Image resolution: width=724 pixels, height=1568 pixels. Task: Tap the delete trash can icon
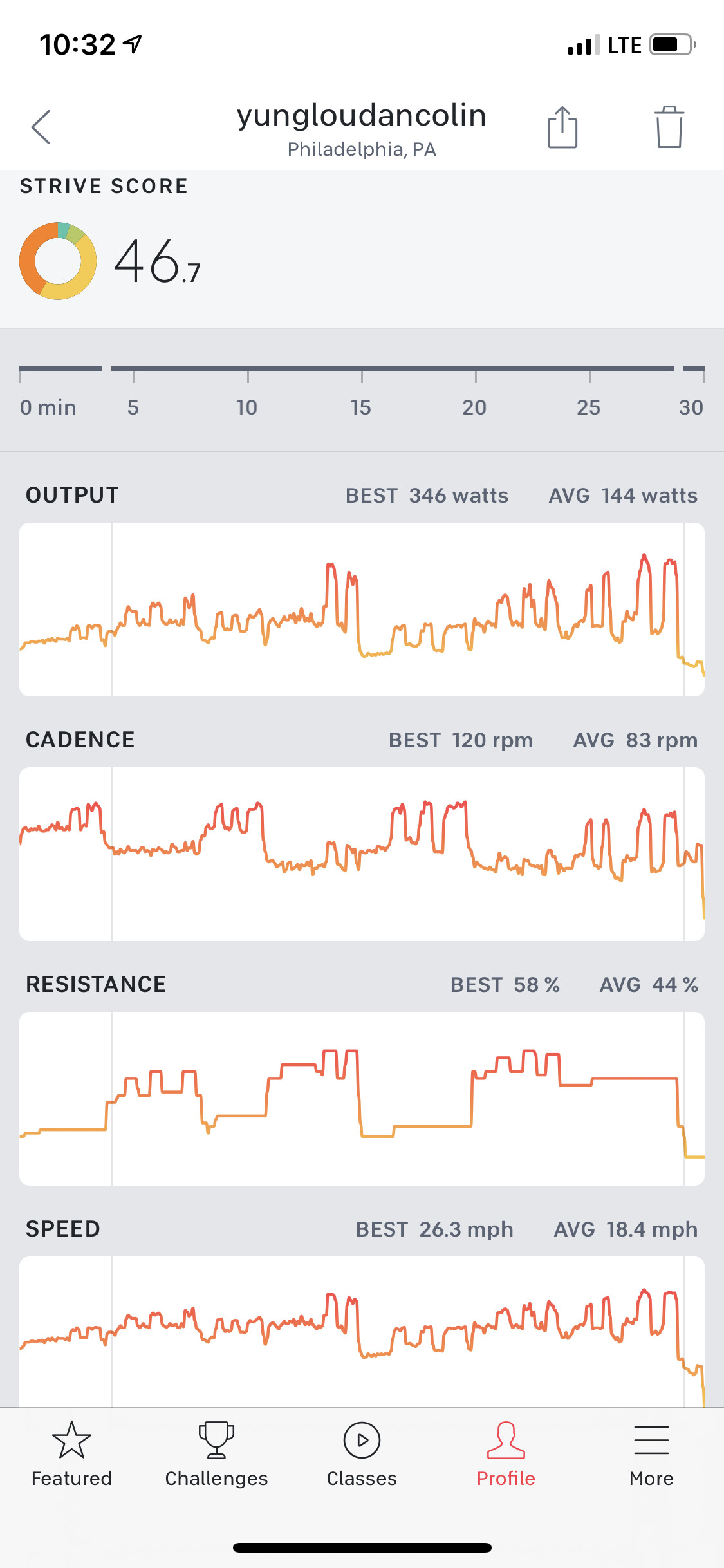[x=669, y=127]
